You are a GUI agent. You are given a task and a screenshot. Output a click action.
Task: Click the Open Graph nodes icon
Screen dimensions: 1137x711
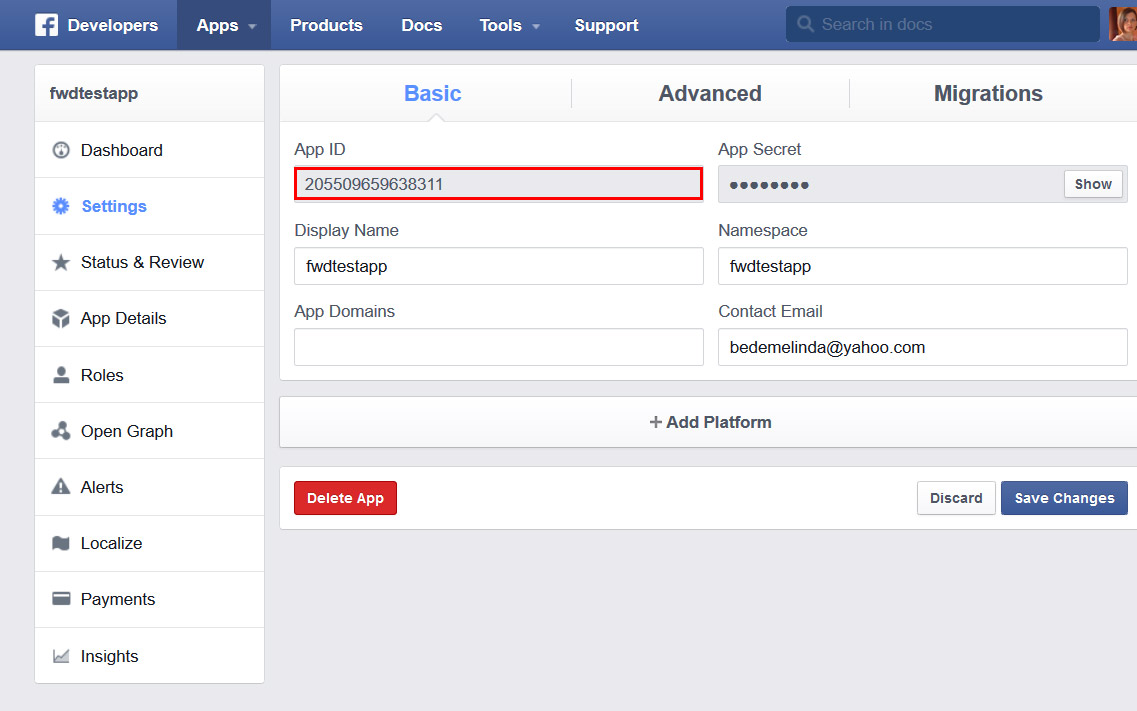pos(61,431)
